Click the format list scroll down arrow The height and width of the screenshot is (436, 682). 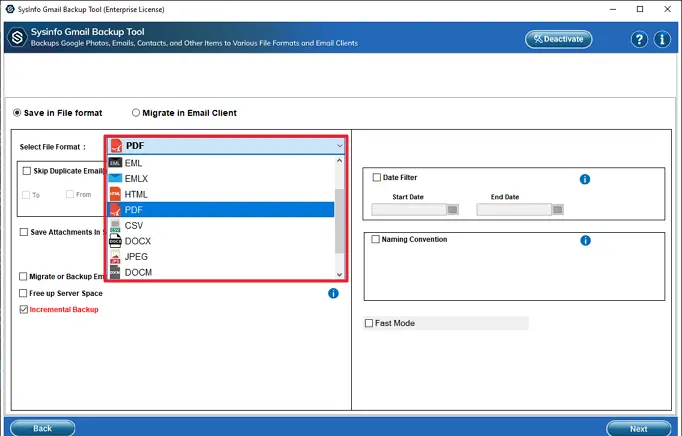click(340, 275)
